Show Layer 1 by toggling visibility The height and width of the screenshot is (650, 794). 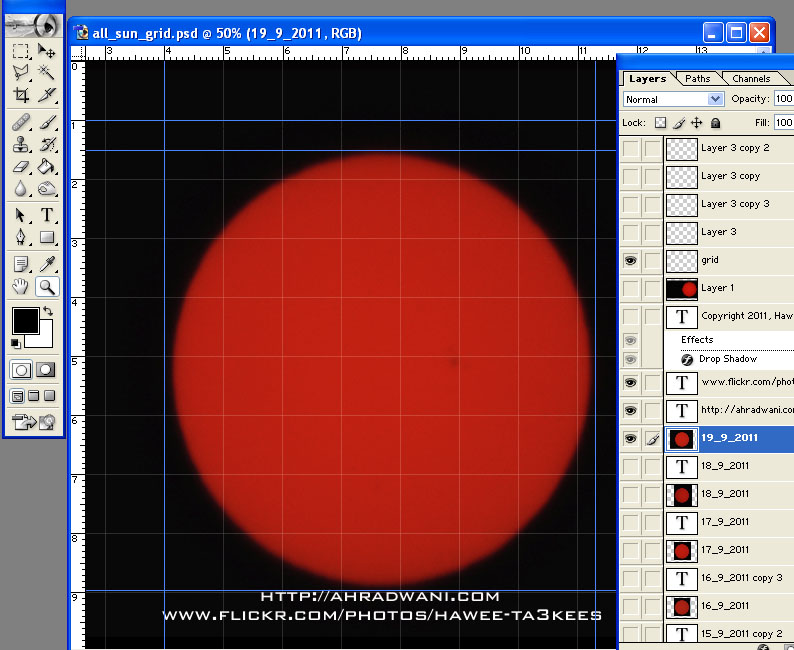[x=630, y=288]
